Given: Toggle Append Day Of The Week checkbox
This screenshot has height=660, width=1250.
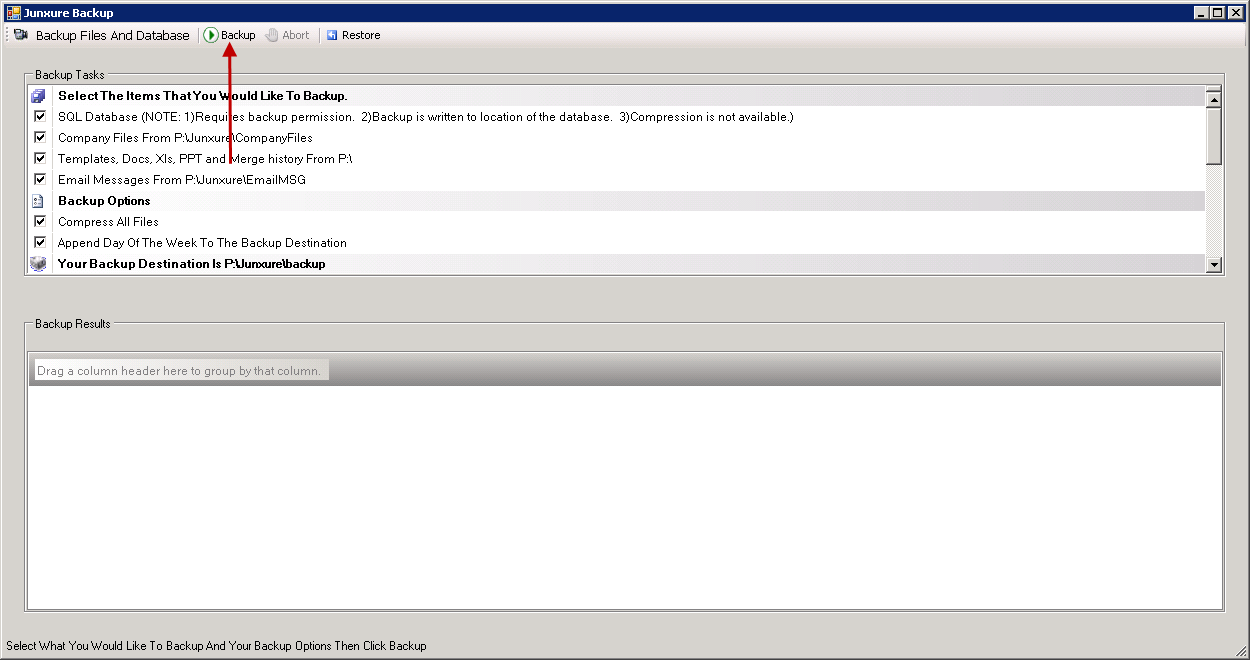Looking at the screenshot, I should pyautogui.click(x=40, y=242).
